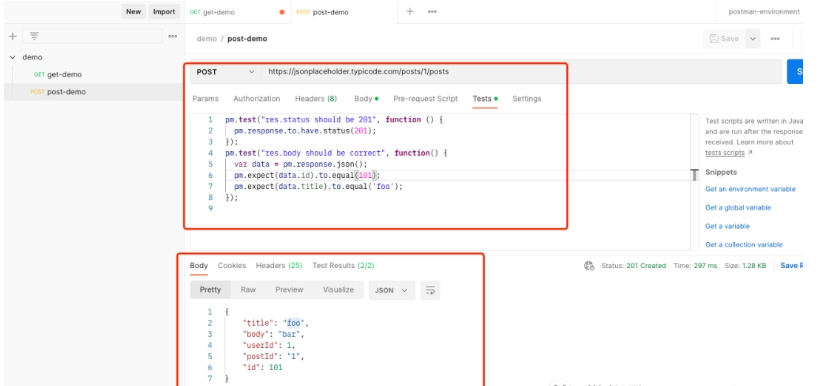Open the Tests tab
The height and width of the screenshot is (386, 826).
click(x=485, y=98)
